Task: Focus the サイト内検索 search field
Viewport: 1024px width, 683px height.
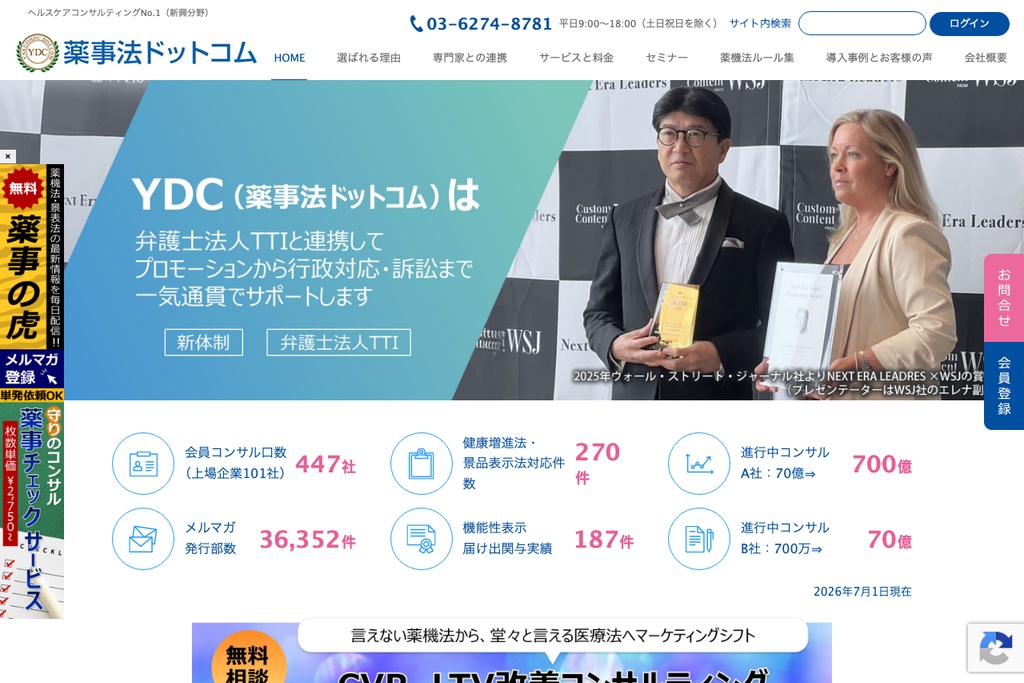Action: tap(861, 24)
